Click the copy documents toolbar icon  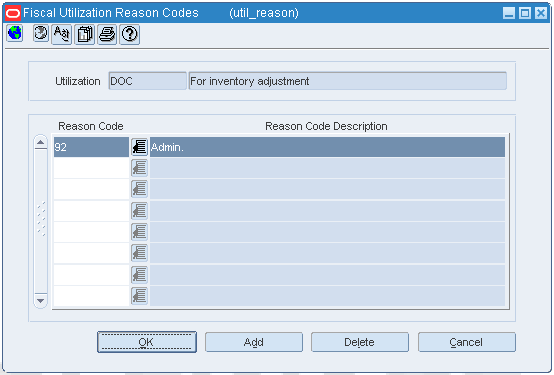point(84,34)
